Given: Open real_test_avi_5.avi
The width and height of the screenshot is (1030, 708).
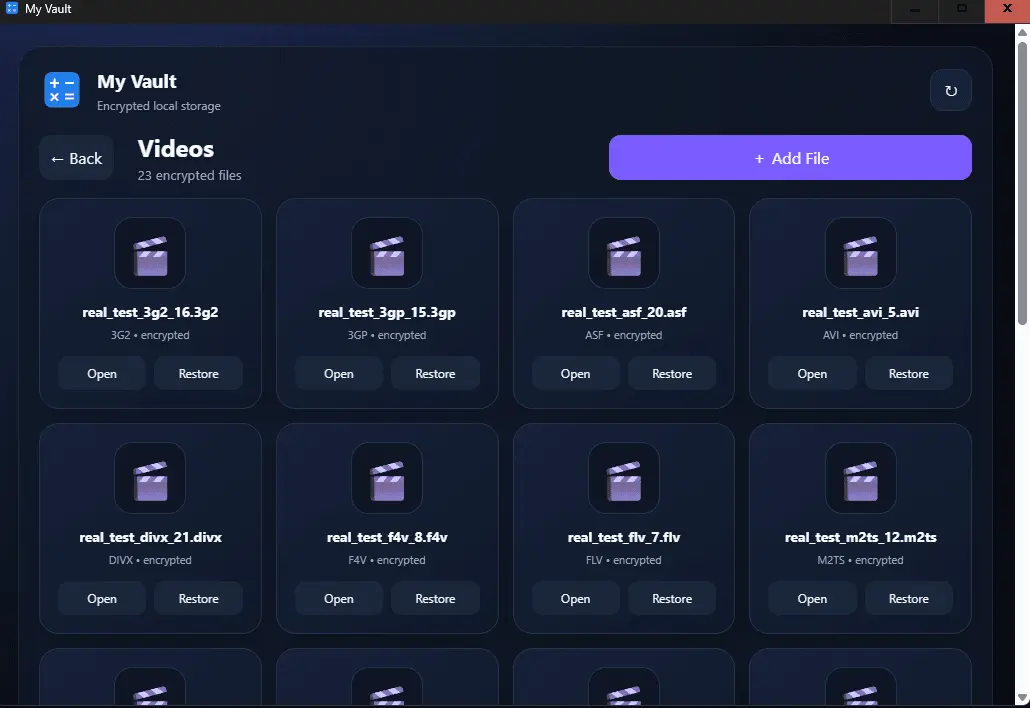Looking at the screenshot, I should pos(812,374).
